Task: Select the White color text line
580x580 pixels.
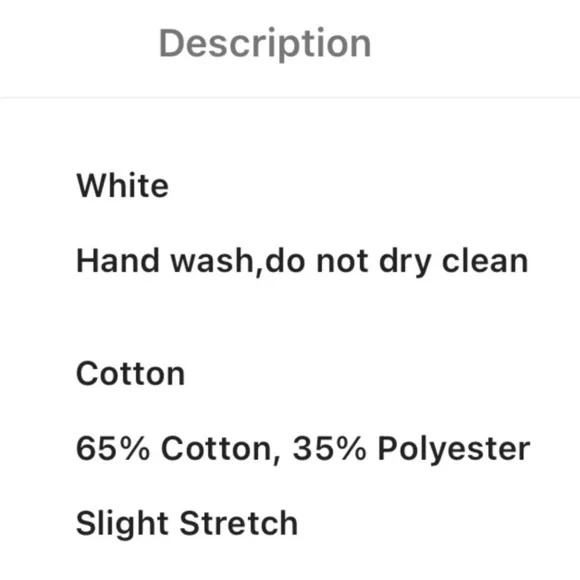Action: pos(122,186)
